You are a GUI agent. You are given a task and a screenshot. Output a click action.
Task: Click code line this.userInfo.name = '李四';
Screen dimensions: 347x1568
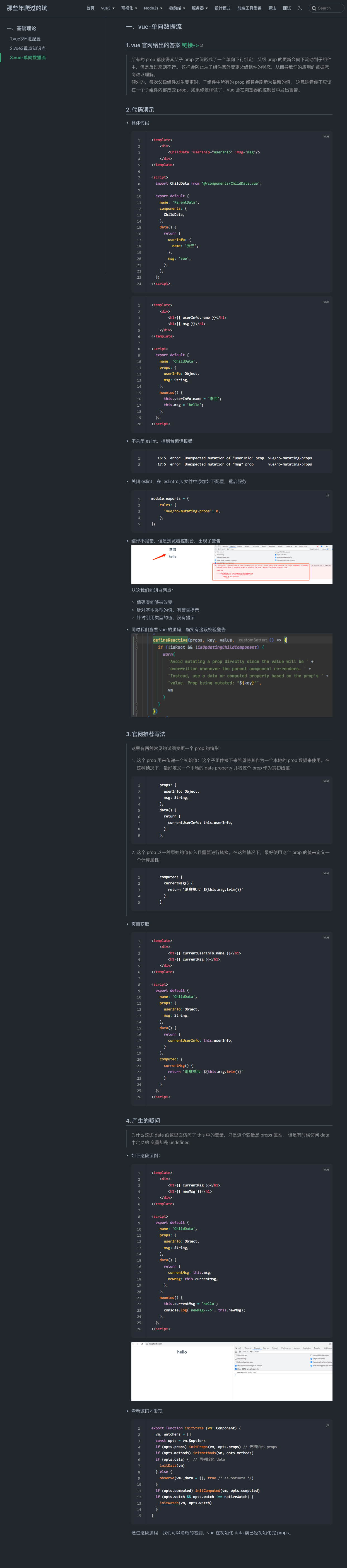coord(192,399)
